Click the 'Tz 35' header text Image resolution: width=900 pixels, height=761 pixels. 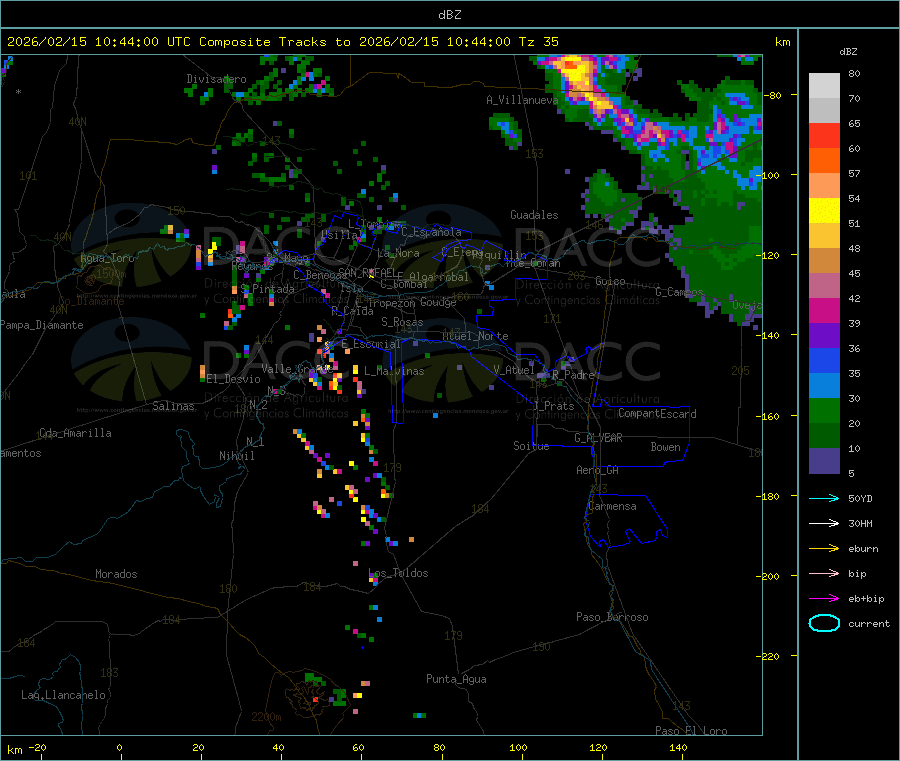(538, 42)
